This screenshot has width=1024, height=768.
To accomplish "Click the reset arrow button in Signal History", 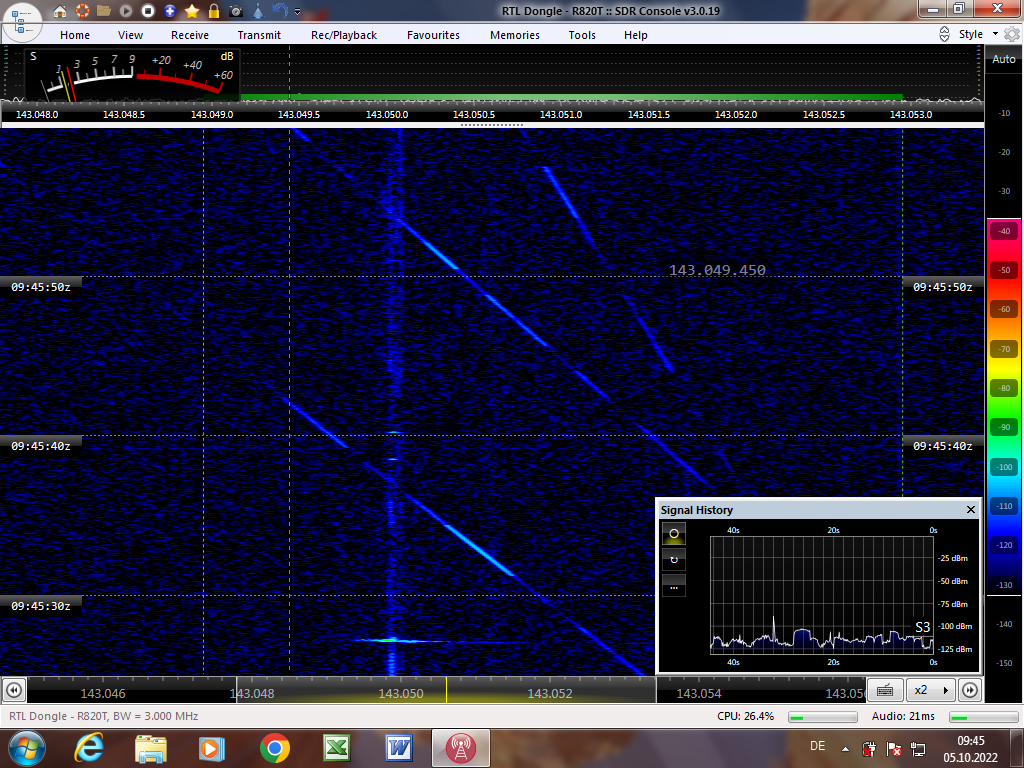I will tap(674, 560).
